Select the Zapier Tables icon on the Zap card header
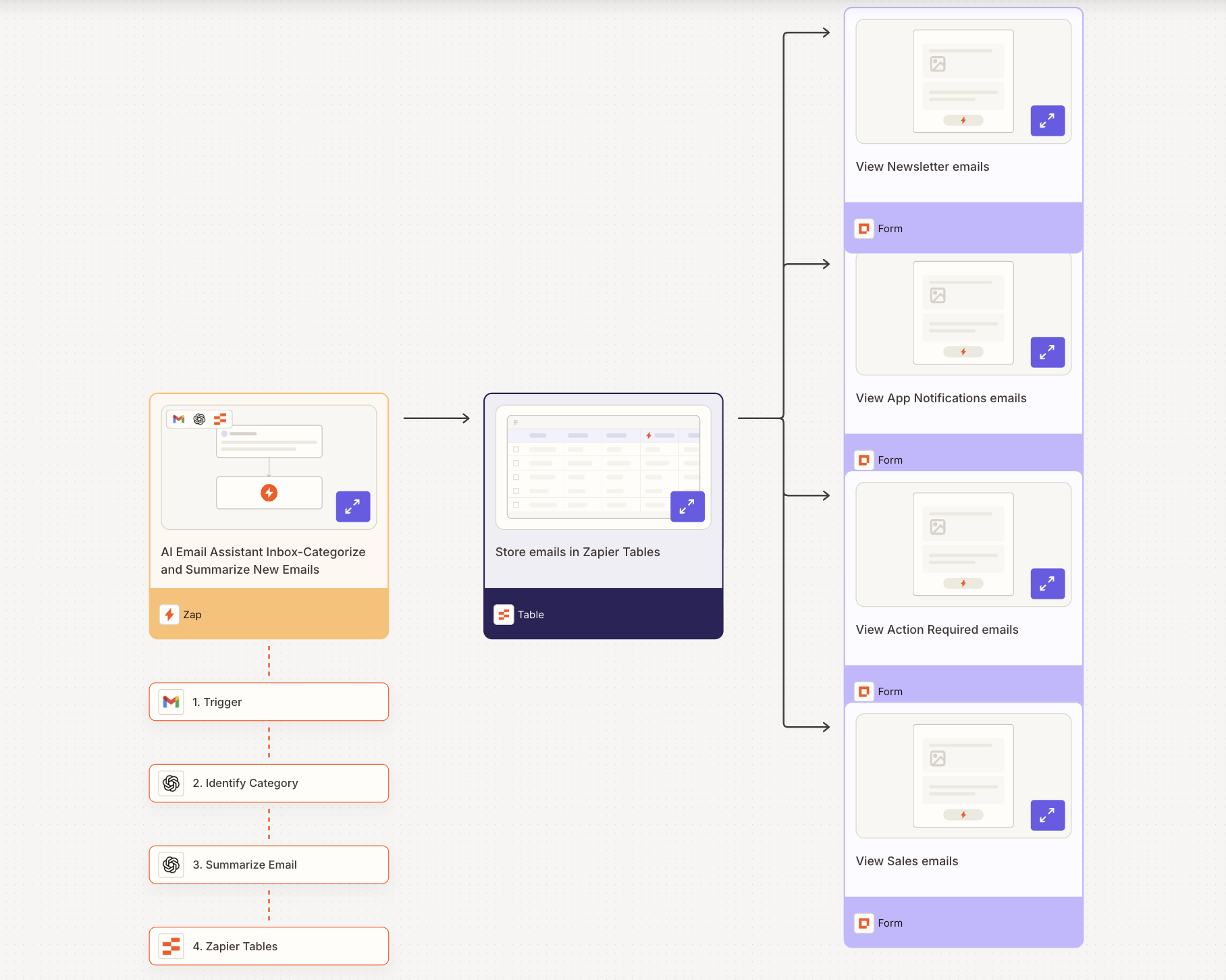 pyautogui.click(x=221, y=418)
